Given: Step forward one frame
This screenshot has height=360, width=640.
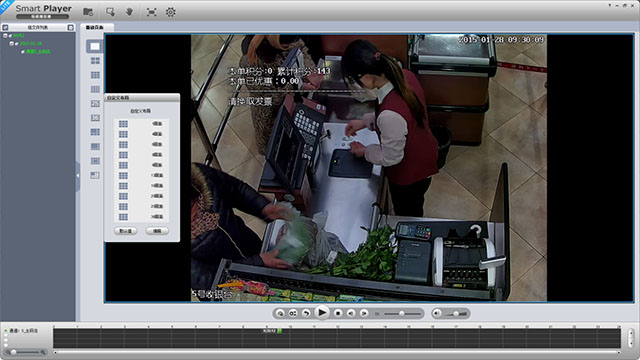Looking at the screenshot, I should click(x=364, y=313).
